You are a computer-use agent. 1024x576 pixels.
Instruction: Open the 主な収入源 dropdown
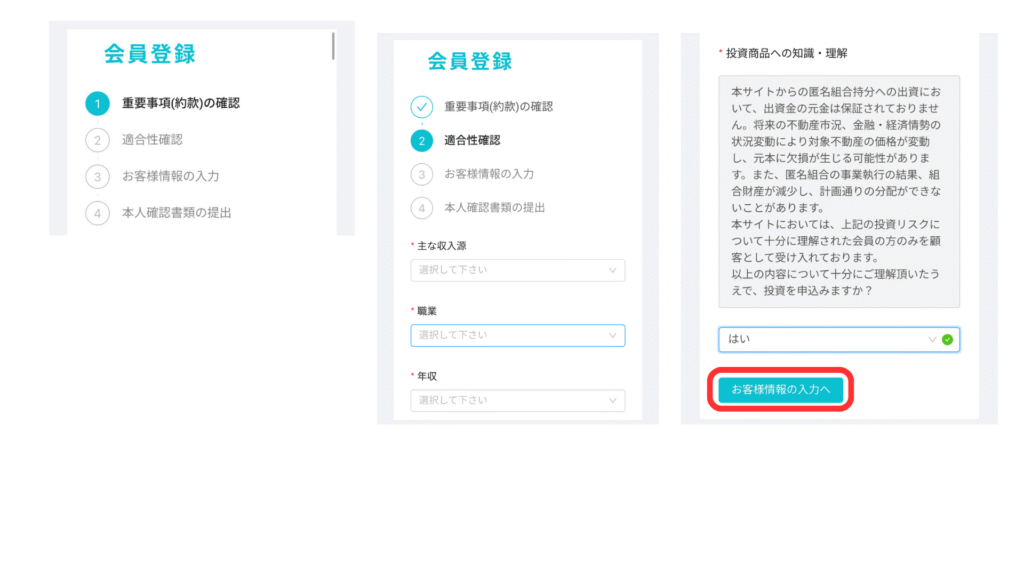pos(518,270)
